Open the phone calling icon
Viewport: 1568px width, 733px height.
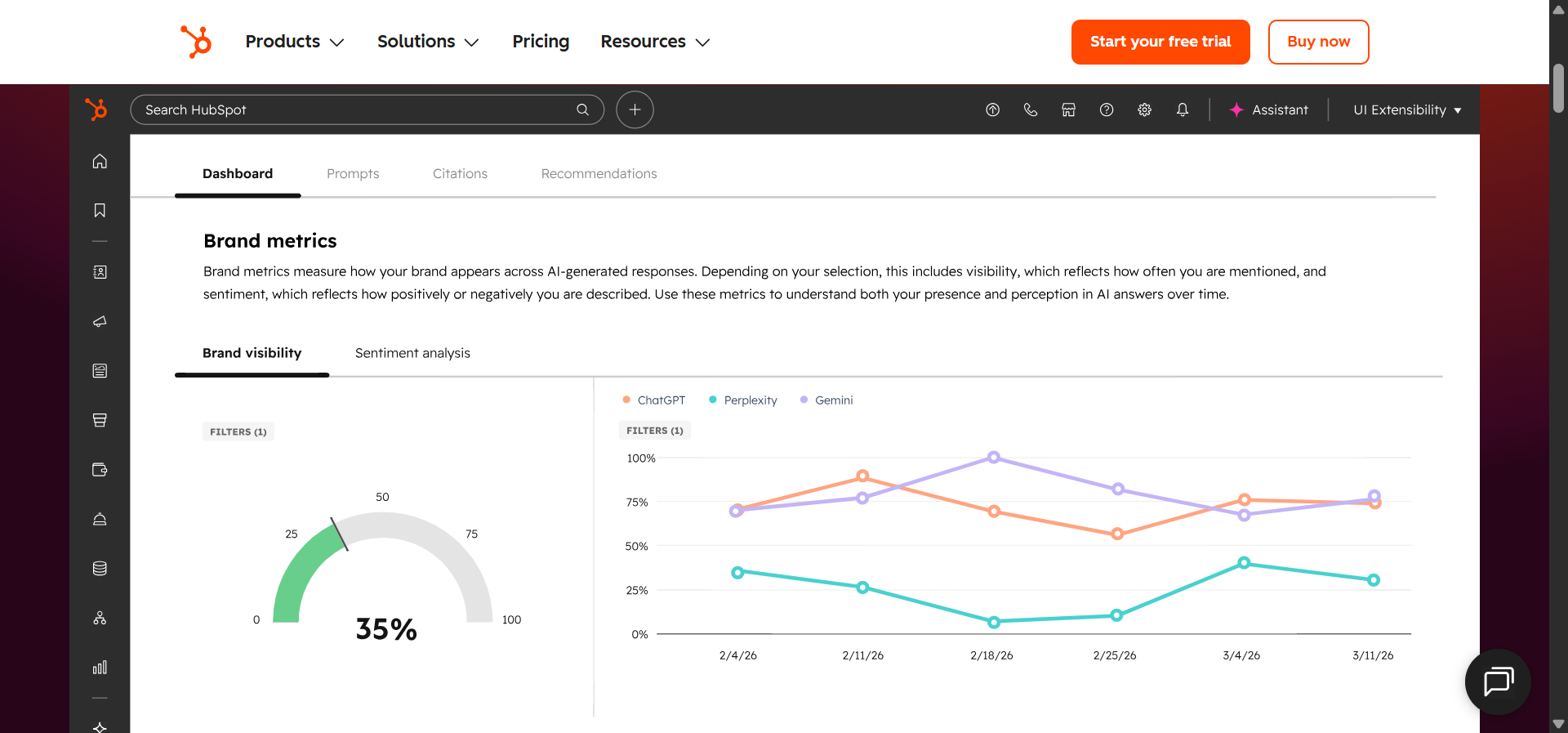[x=1031, y=110]
